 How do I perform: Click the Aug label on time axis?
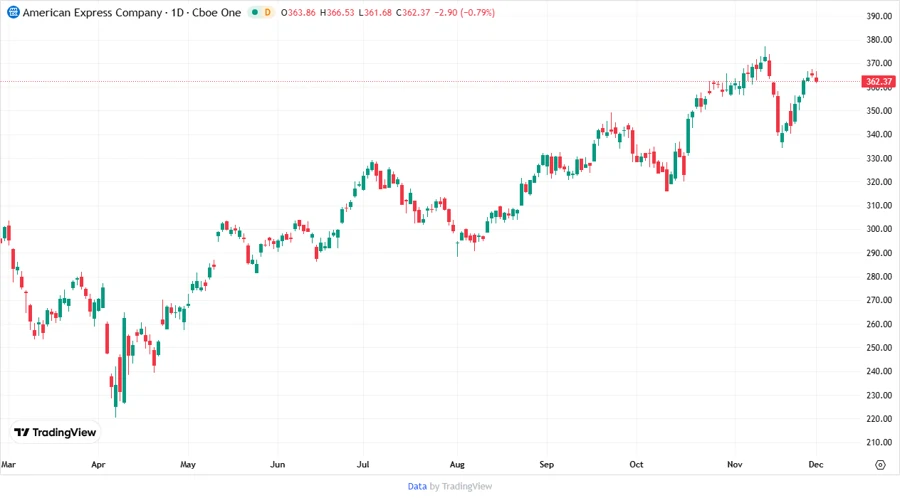457,465
